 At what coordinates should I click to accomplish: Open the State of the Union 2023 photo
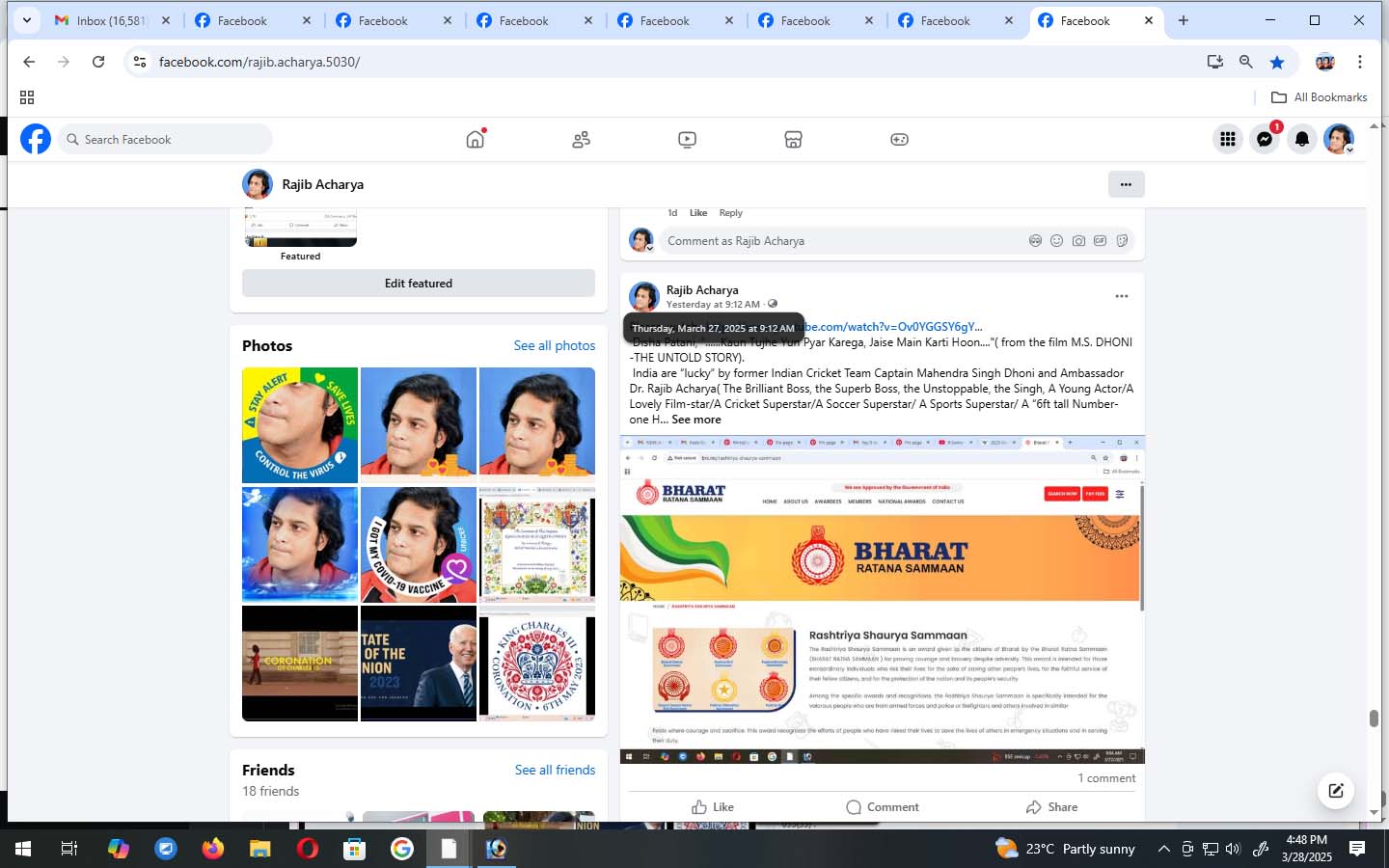tap(419, 664)
